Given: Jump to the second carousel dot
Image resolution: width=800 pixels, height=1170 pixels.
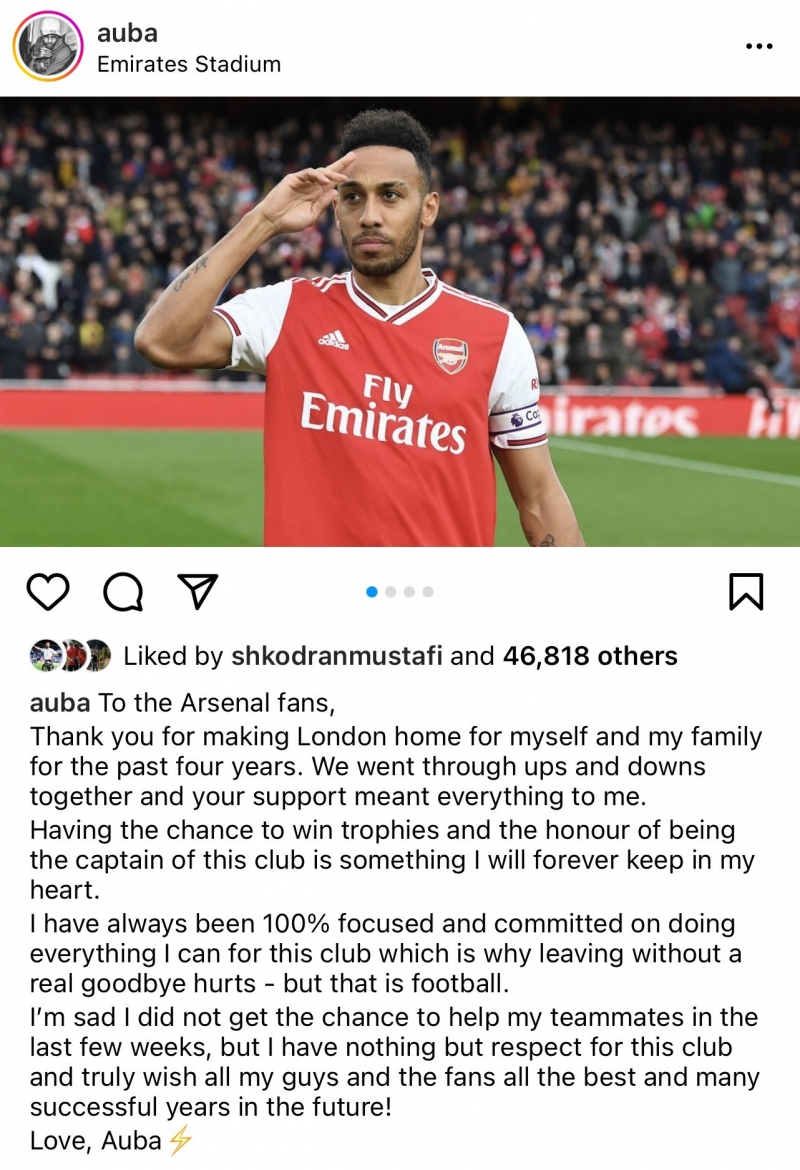Looking at the screenshot, I should click(x=391, y=592).
